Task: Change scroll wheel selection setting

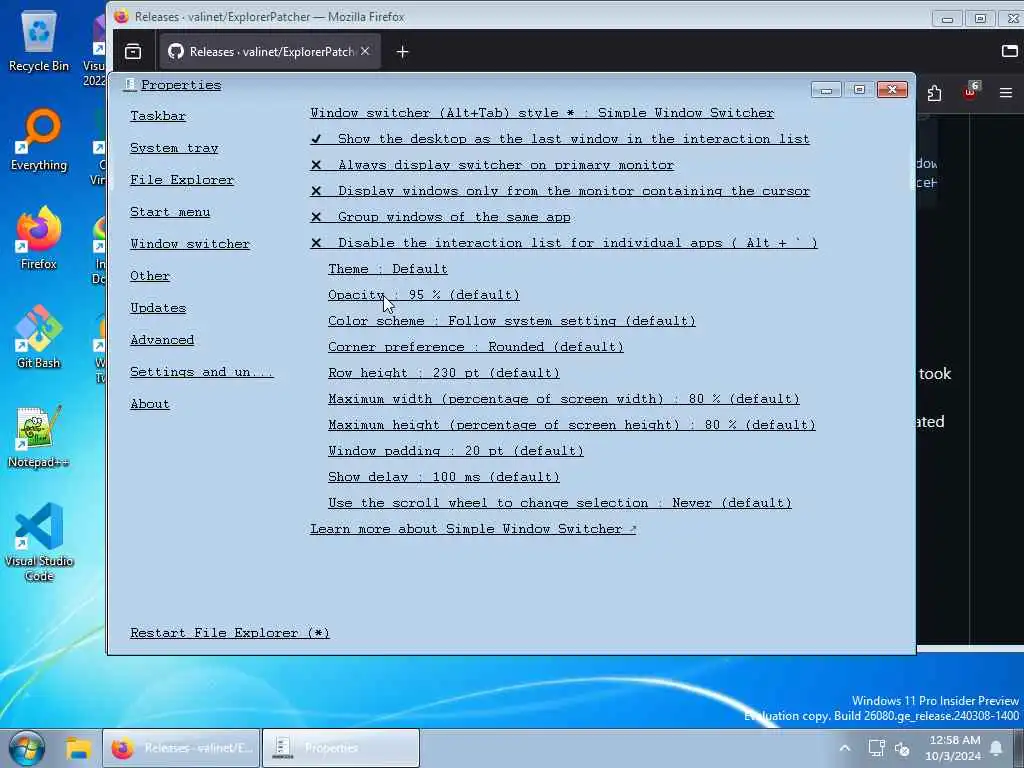Action: (x=560, y=503)
